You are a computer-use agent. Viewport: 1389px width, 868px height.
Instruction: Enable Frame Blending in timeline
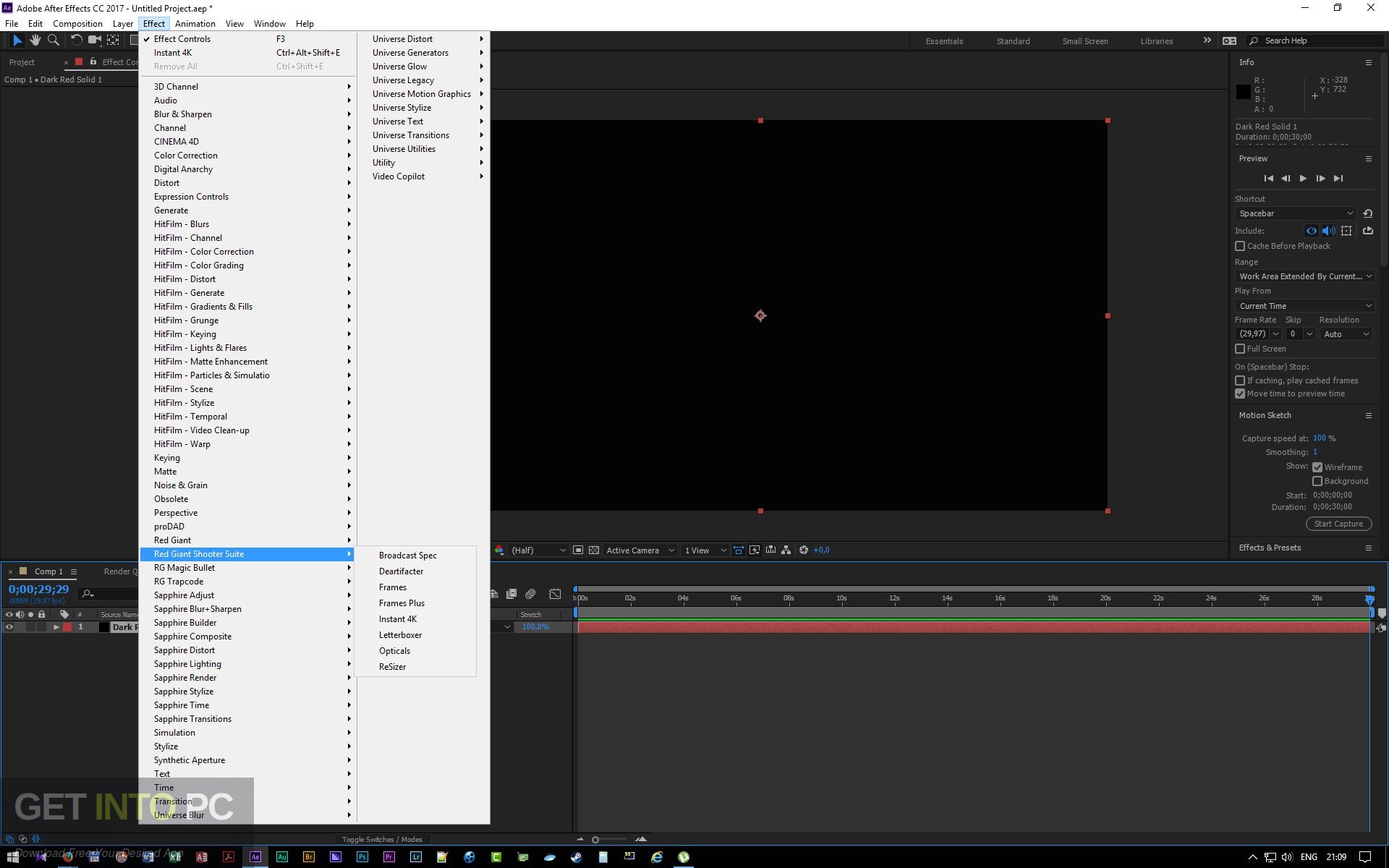tap(511, 594)
